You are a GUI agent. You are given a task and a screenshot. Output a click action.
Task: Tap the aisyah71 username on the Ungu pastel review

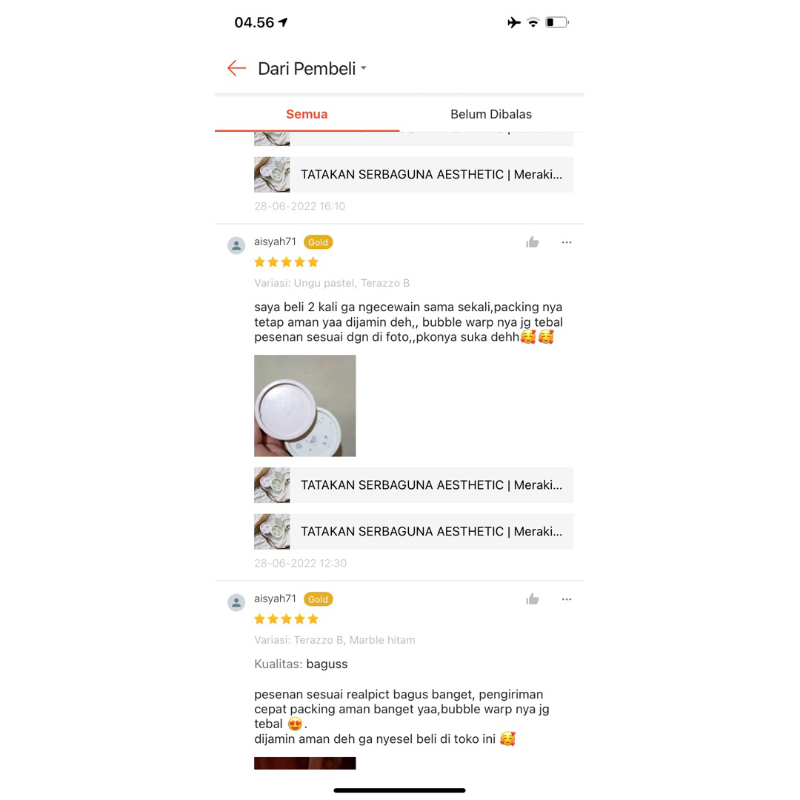(275, 241)
